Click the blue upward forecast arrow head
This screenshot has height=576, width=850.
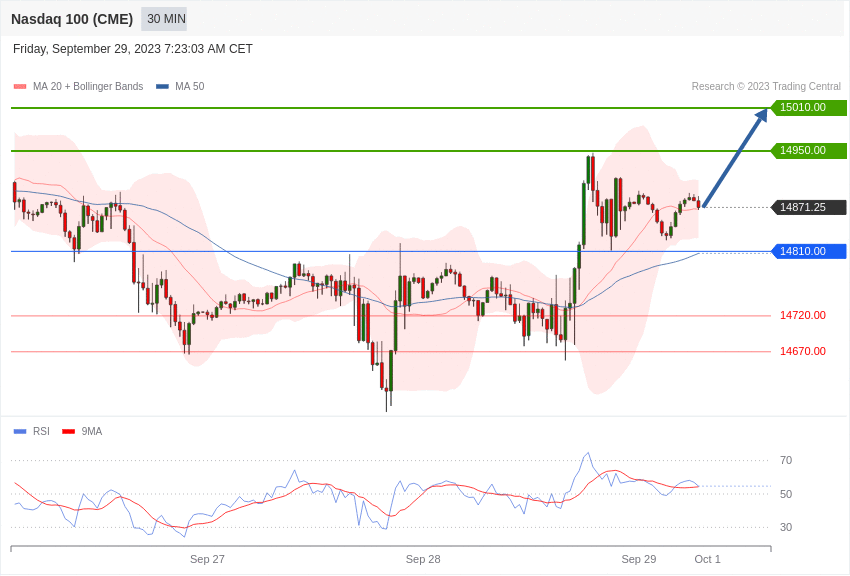tap(762, 115)
